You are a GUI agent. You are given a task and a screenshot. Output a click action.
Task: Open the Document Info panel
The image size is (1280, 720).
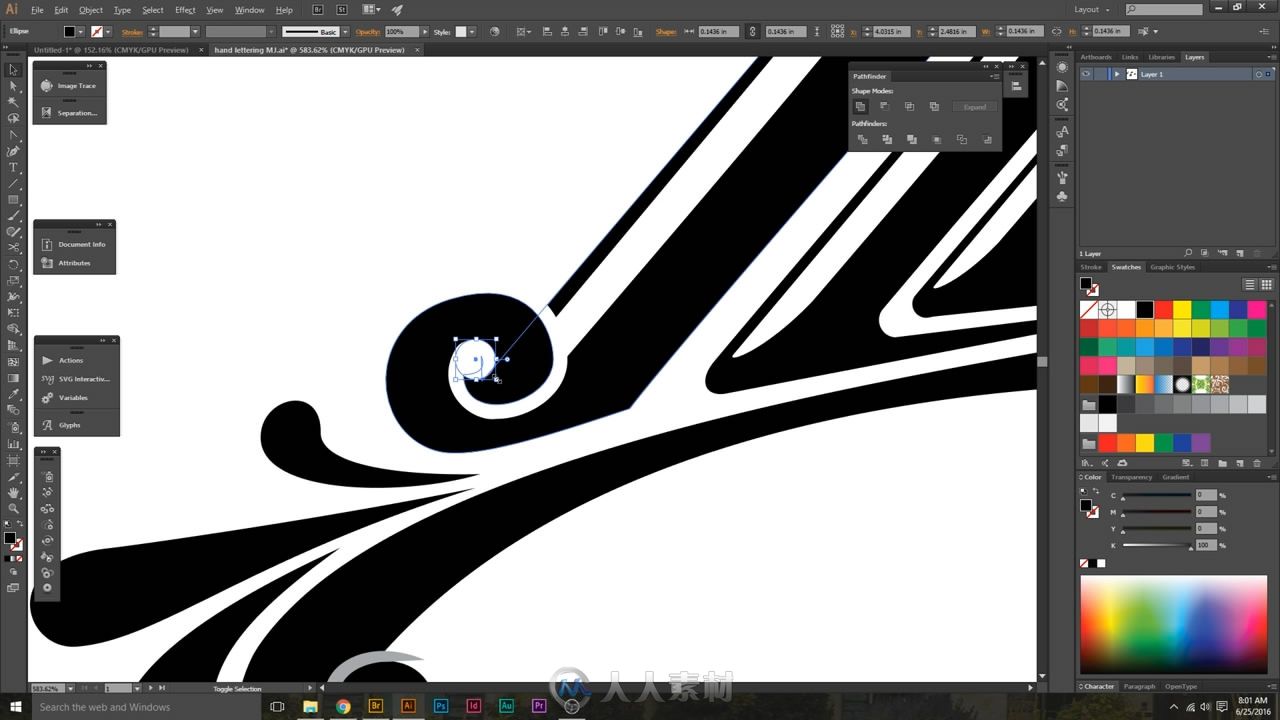point(74,244)
